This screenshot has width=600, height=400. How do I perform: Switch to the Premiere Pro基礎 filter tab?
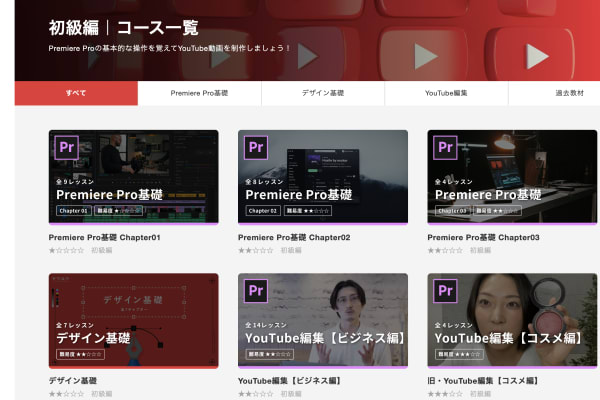click(199, 93)
